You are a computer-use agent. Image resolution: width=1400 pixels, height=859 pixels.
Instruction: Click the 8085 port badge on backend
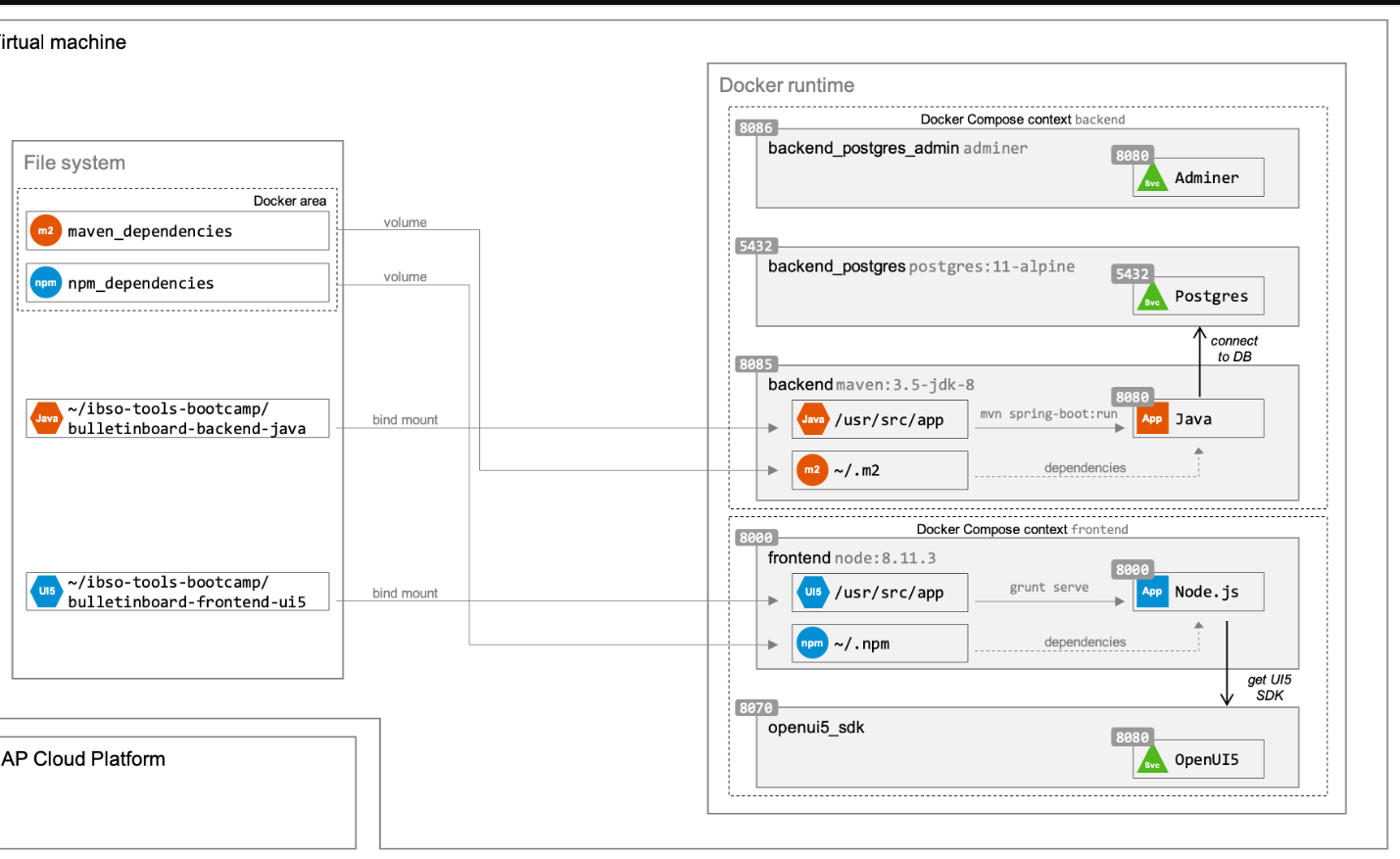click(x=756, y=364)
